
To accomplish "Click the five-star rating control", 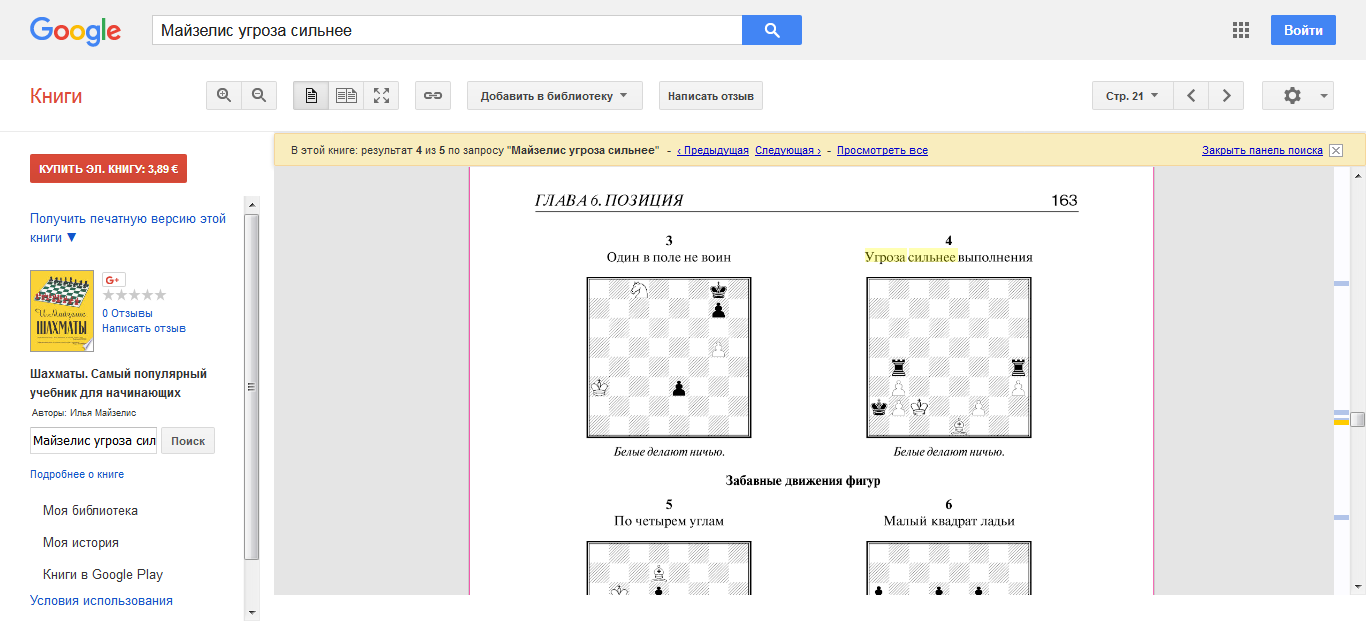I will click(x=134, y=296).
